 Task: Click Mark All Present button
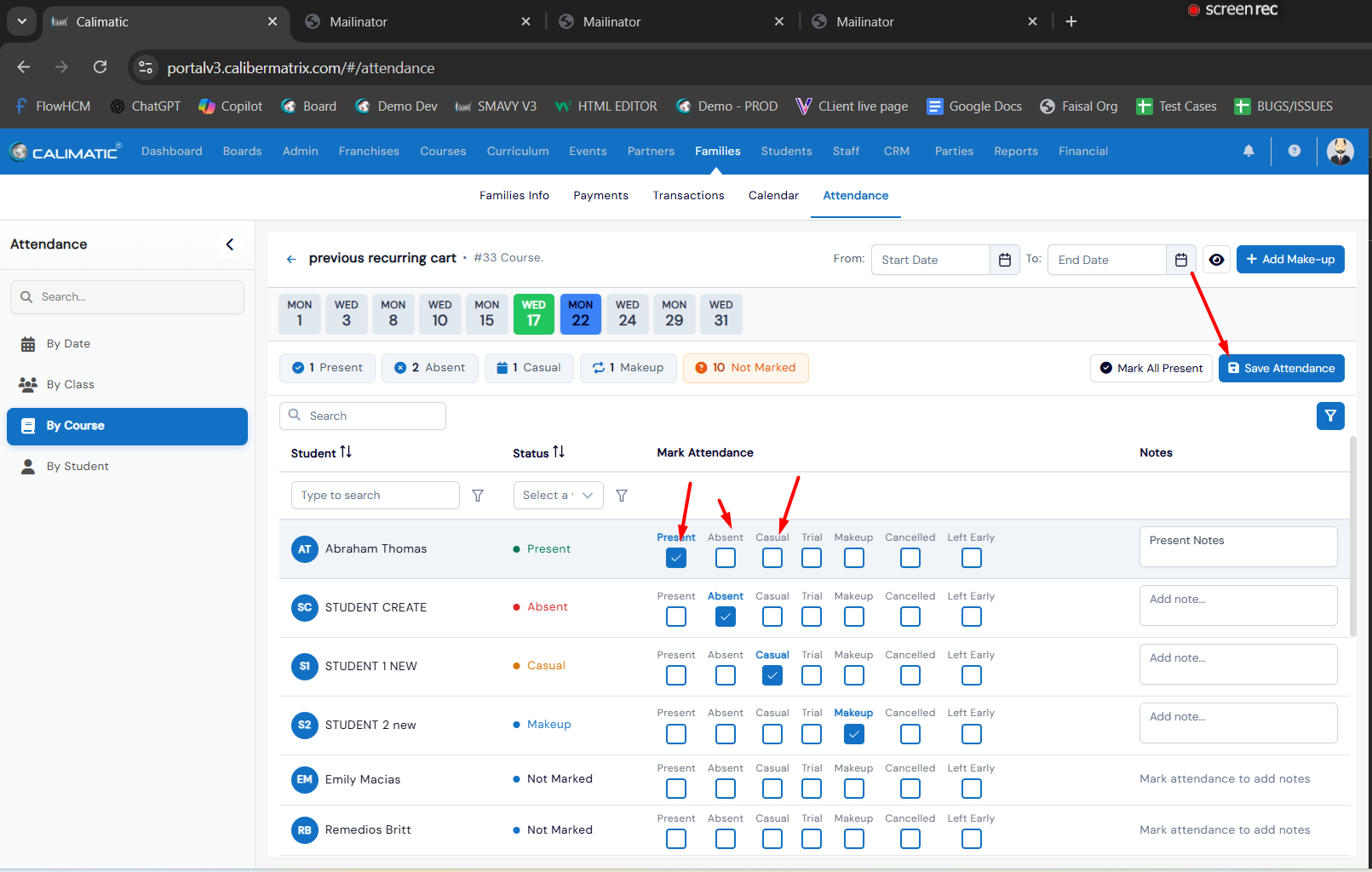click(x=1151, y=368)
